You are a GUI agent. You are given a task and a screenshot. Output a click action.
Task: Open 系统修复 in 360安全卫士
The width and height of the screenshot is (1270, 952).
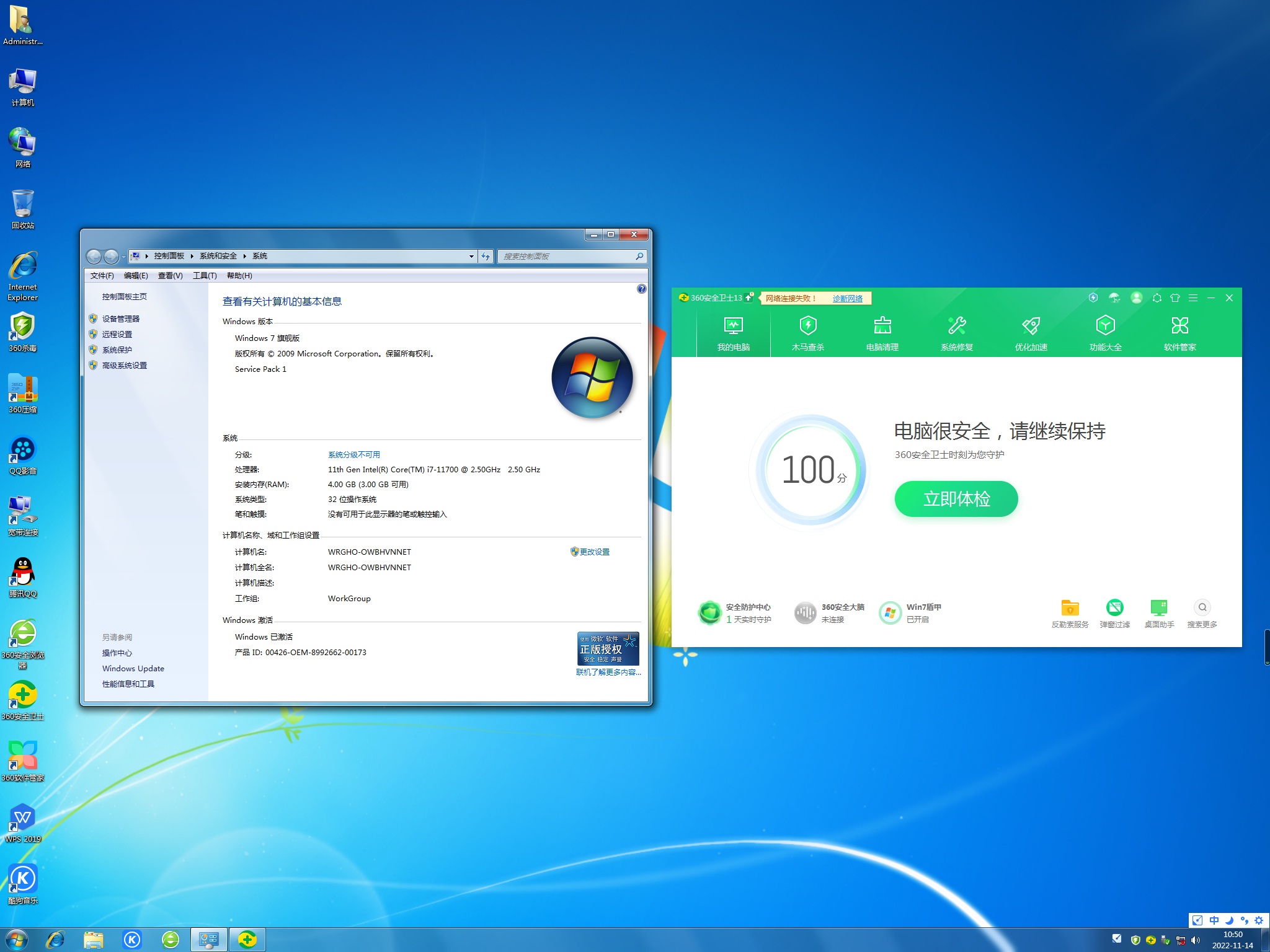pyautogui.click(x=957, y=333)
